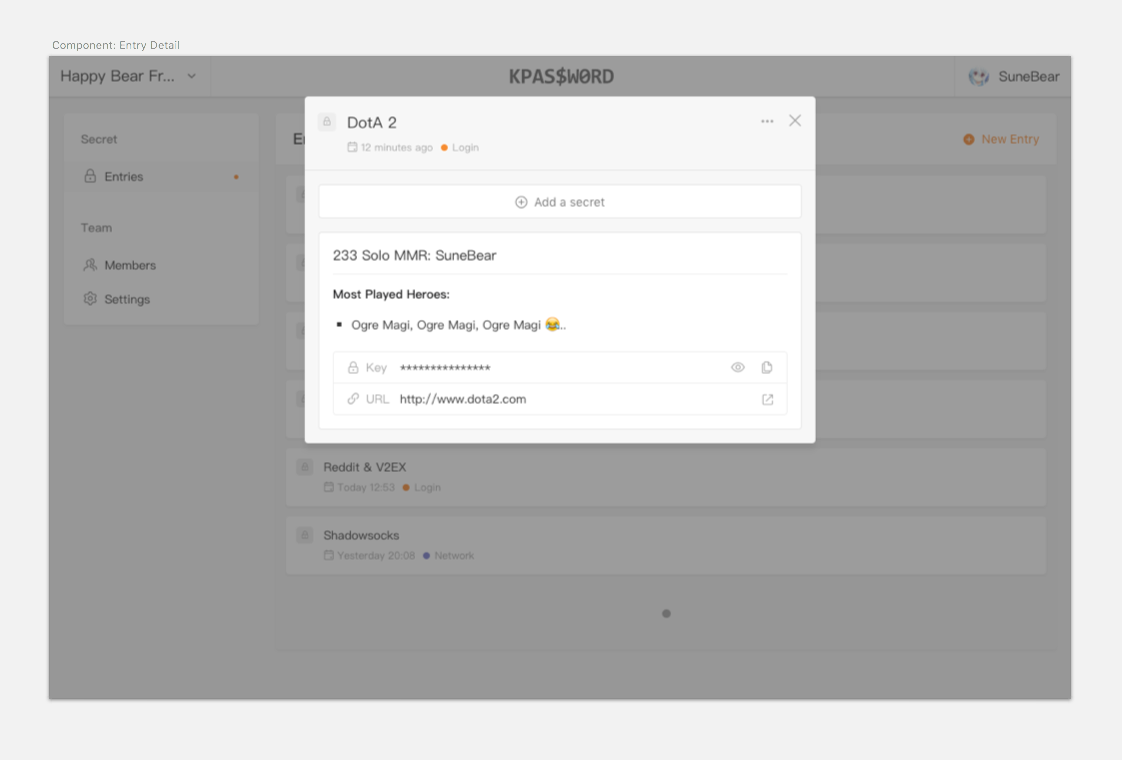1122x760 pixels.
Task: Open the more options ellipsis menu
Action: pos(767,122)
